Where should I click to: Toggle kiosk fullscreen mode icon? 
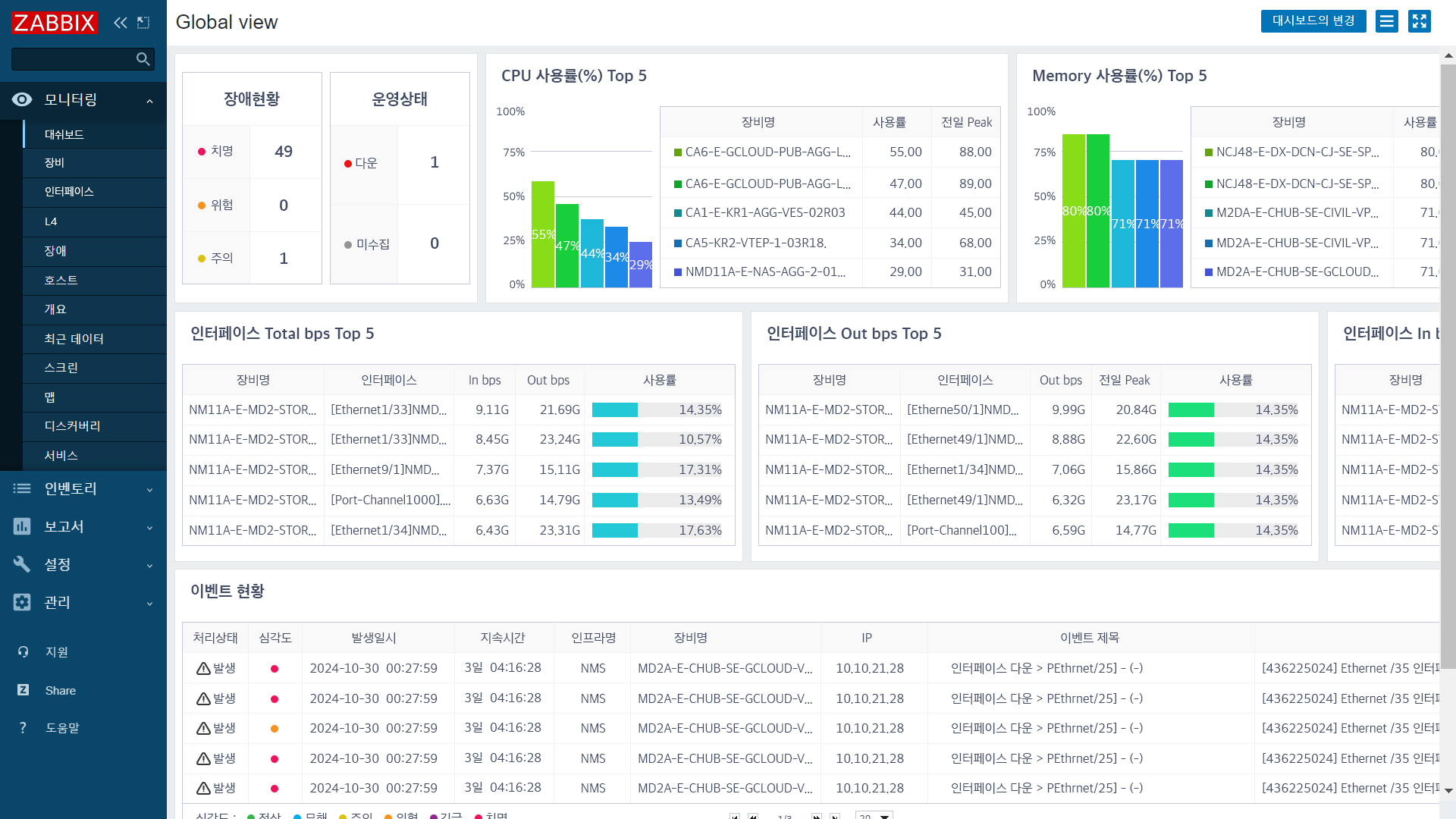point(1420,21)
